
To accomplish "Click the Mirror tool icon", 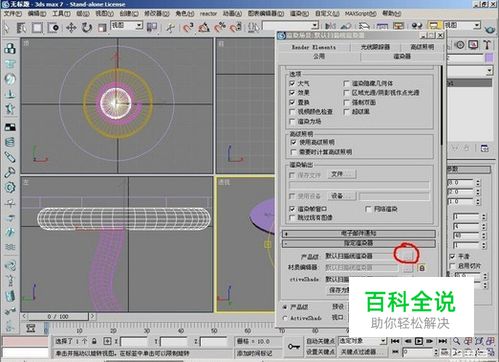I will 330,26.
